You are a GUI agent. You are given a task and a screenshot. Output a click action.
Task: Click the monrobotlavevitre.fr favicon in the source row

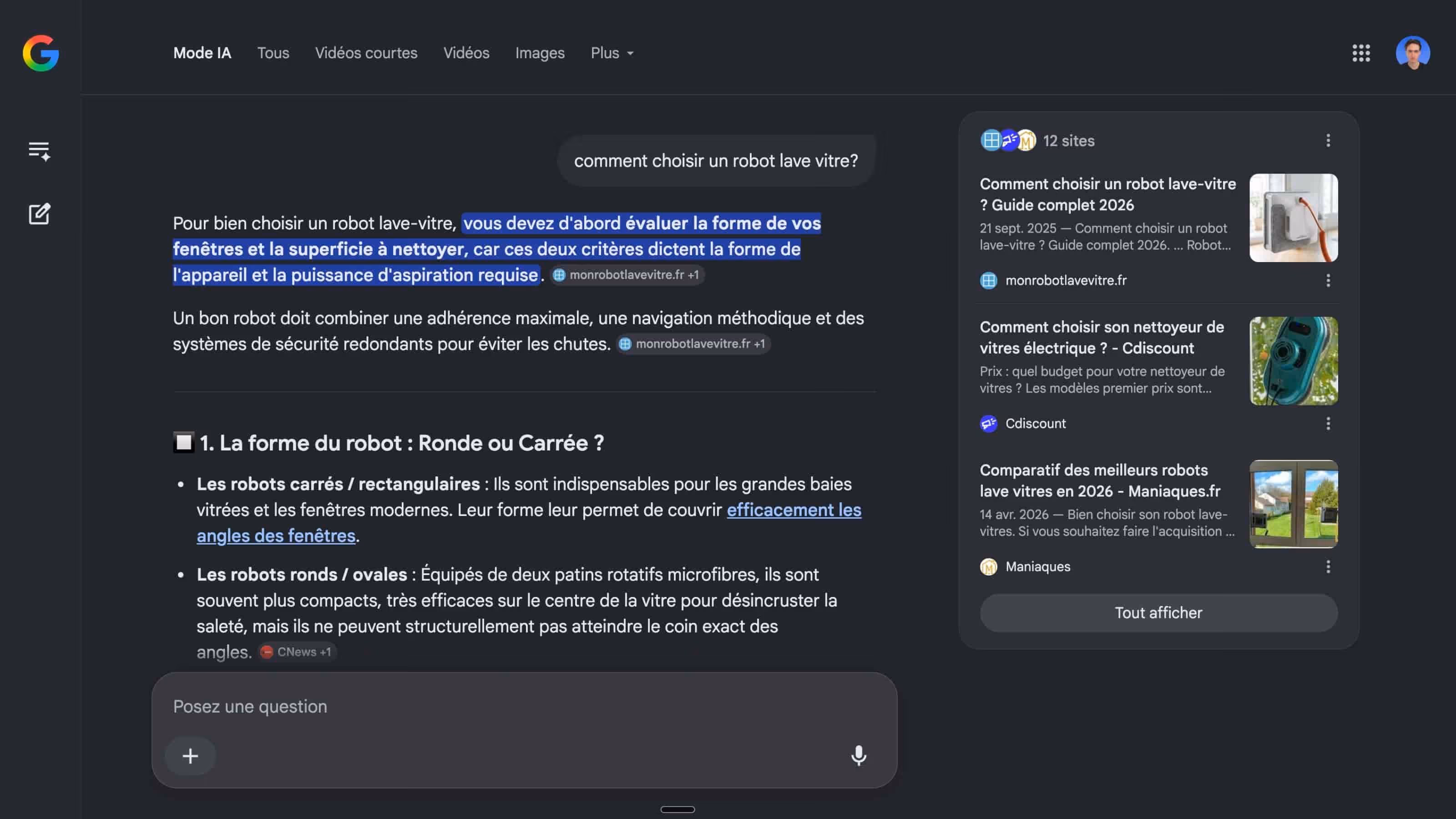[x=989, y=280]
